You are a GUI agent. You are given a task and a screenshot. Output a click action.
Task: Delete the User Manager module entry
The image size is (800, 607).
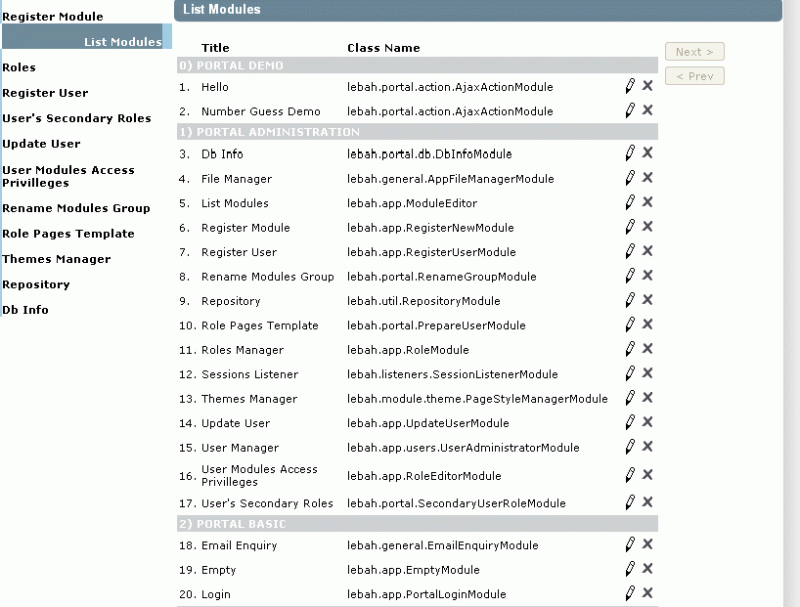(646, 447)
